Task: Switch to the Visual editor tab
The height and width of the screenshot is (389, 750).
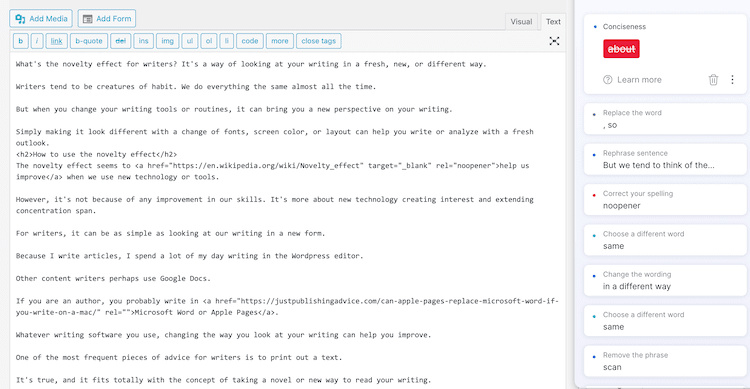Action: pyautogui.click(x=521, y=22)
